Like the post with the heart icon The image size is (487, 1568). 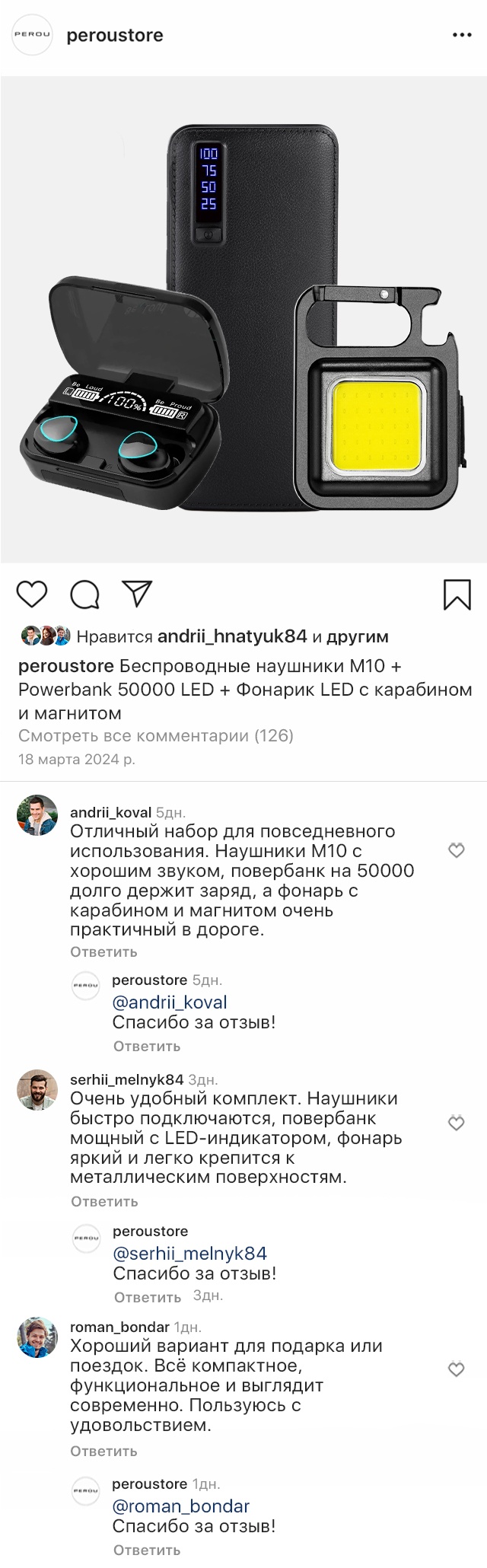pos(32,594)
